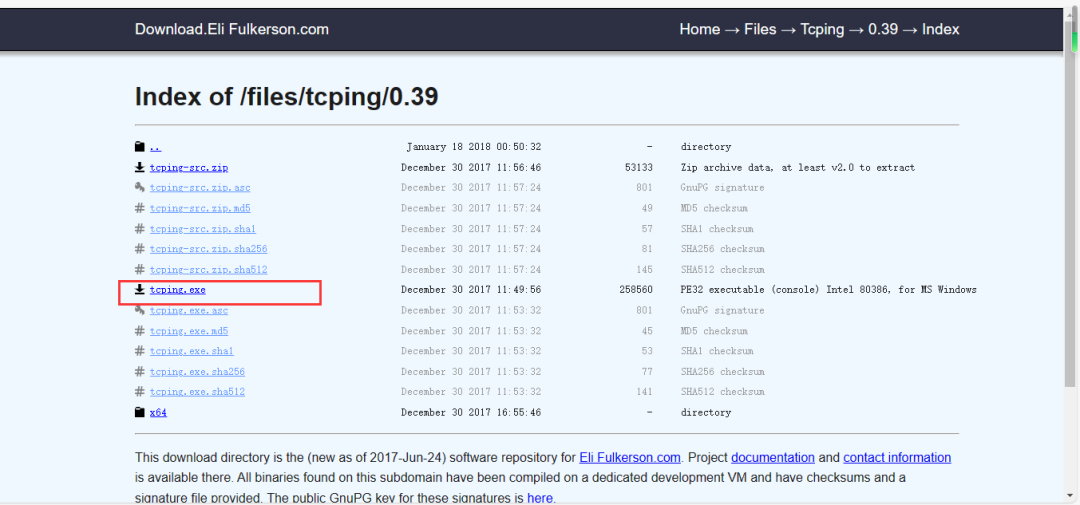Click the folder icon for x64 directory
This screenshot has height=505, width=1080.
pos(140,412)
